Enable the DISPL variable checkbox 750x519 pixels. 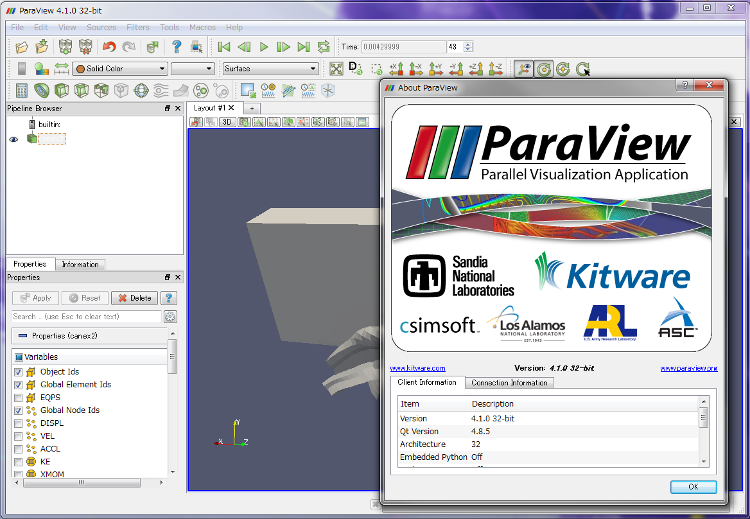click(18, 423)
